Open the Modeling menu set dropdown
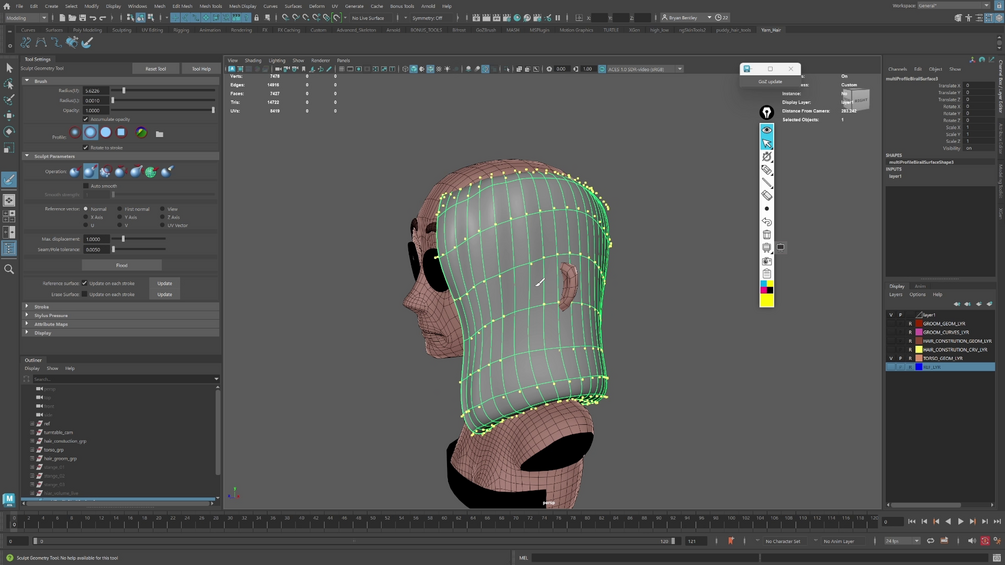The image size is (1005, 565). point(26,18)
